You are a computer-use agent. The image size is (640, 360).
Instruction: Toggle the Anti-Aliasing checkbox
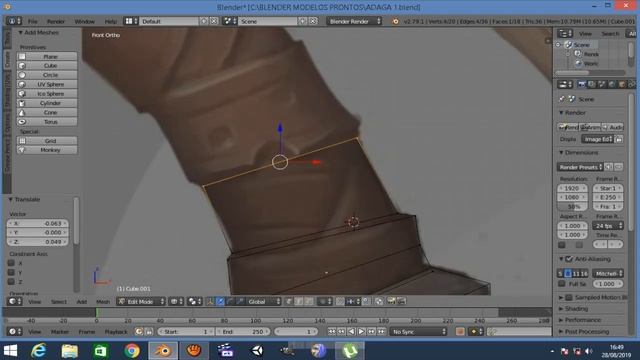point(569,259)
